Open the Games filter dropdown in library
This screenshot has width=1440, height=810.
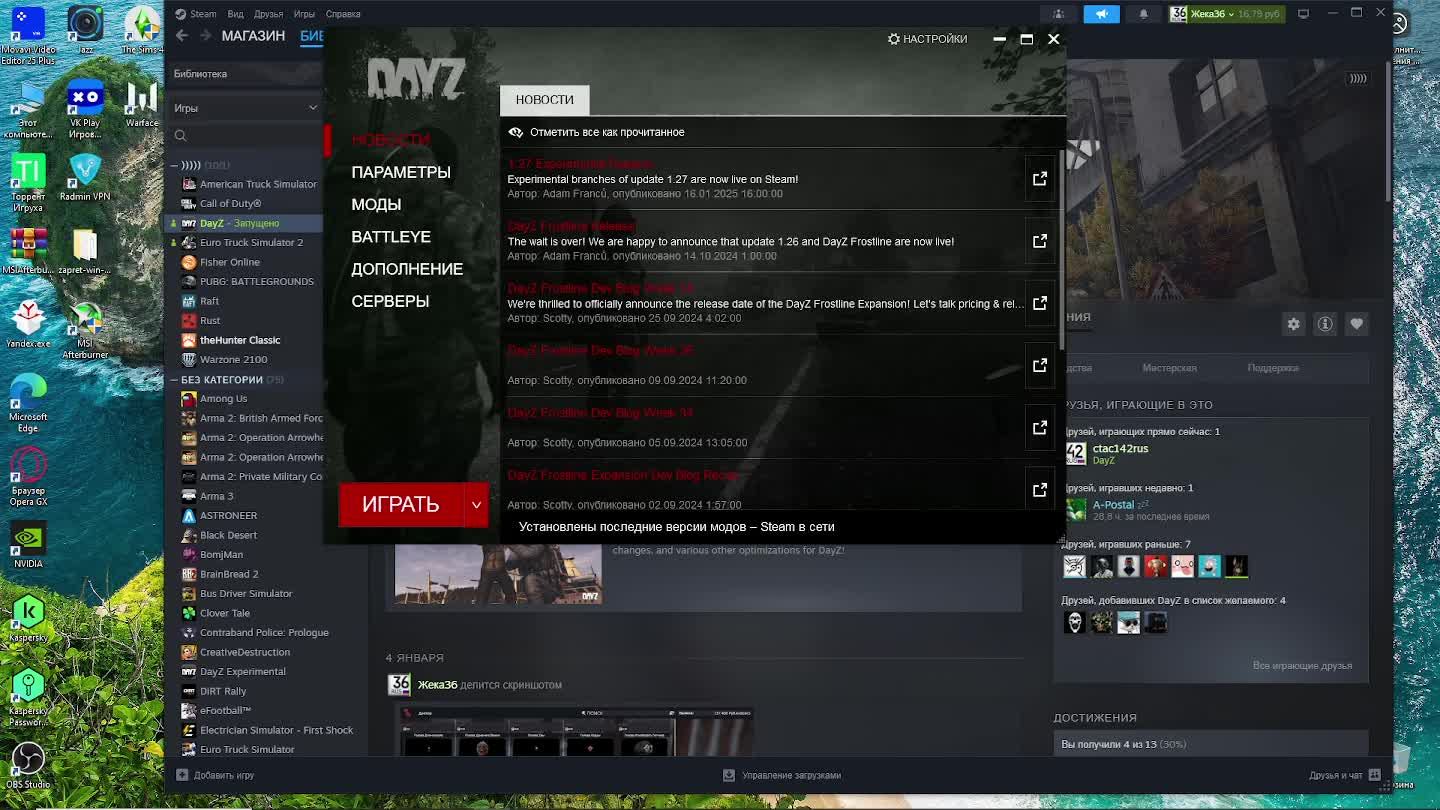[245, 108]
